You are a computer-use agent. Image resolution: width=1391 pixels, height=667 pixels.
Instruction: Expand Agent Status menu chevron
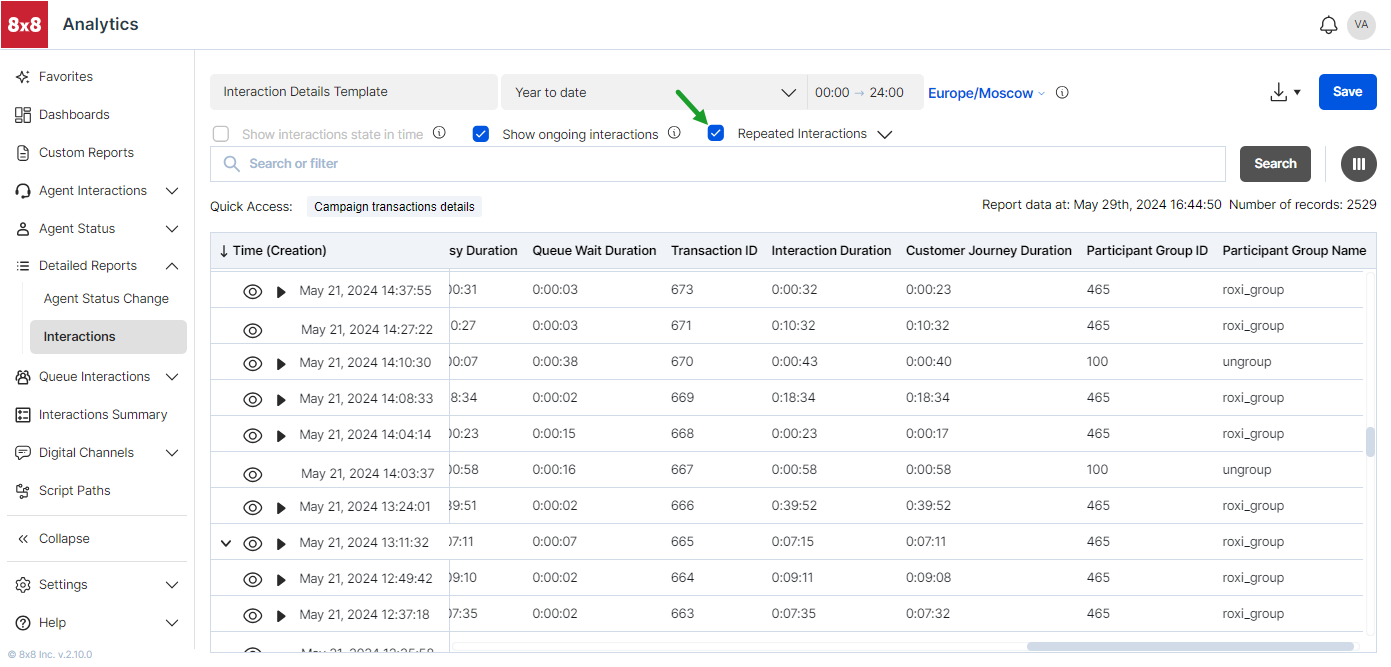pos(172,229)
